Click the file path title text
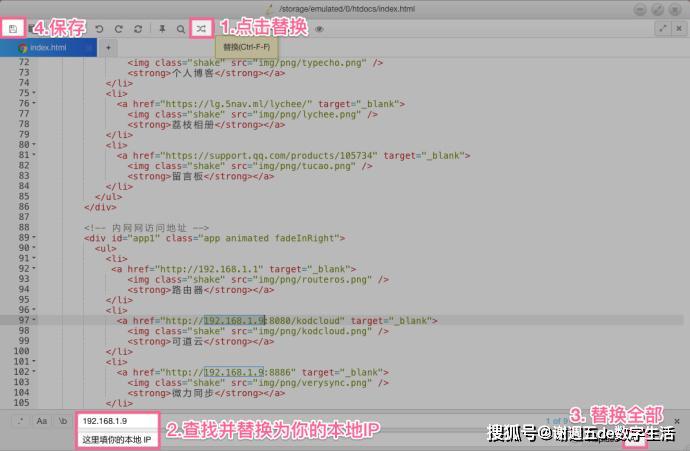The height and width of the screenshot is (451, 690). (x=347, y=9)
